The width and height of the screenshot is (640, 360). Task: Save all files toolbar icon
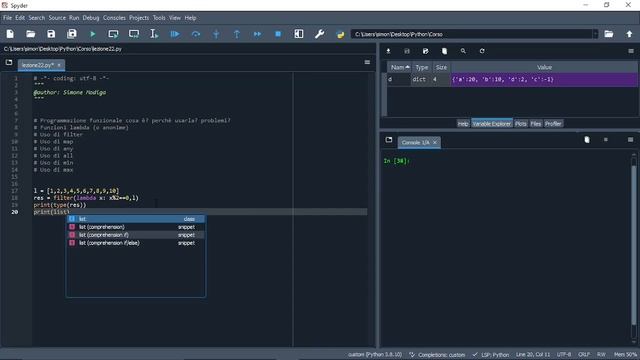72,34
